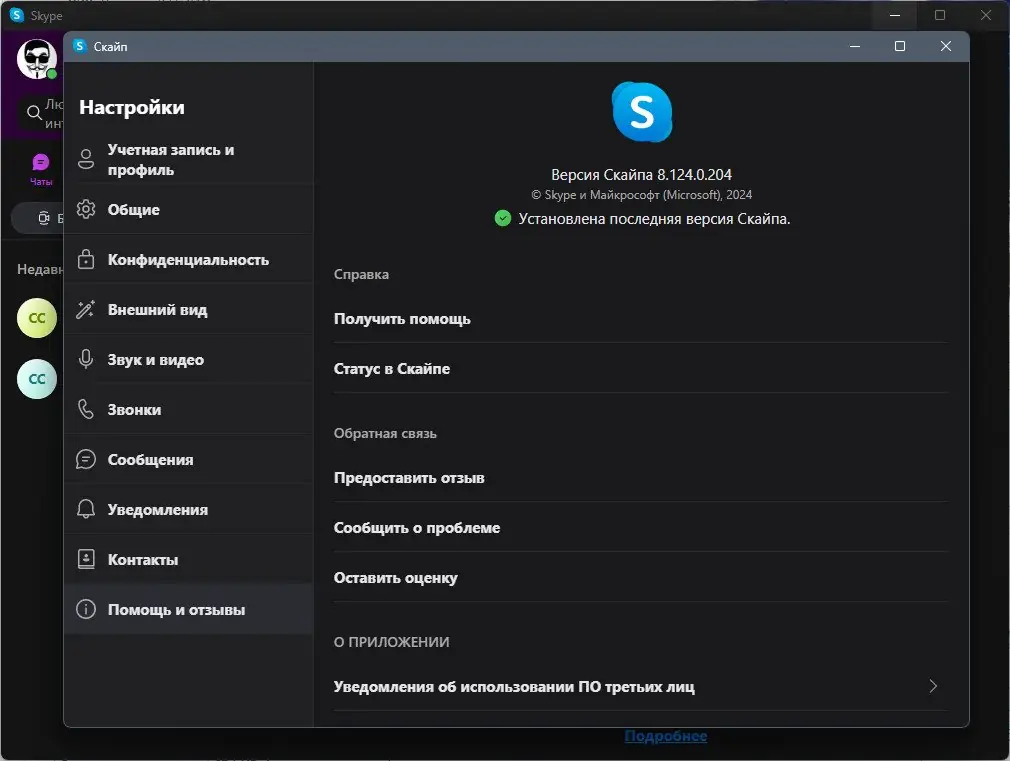Click the padlock icon beside Конфиденциальность
The height and width of the screenshot is (761, 1010).
pyautogui.click(x=86, y=259)
